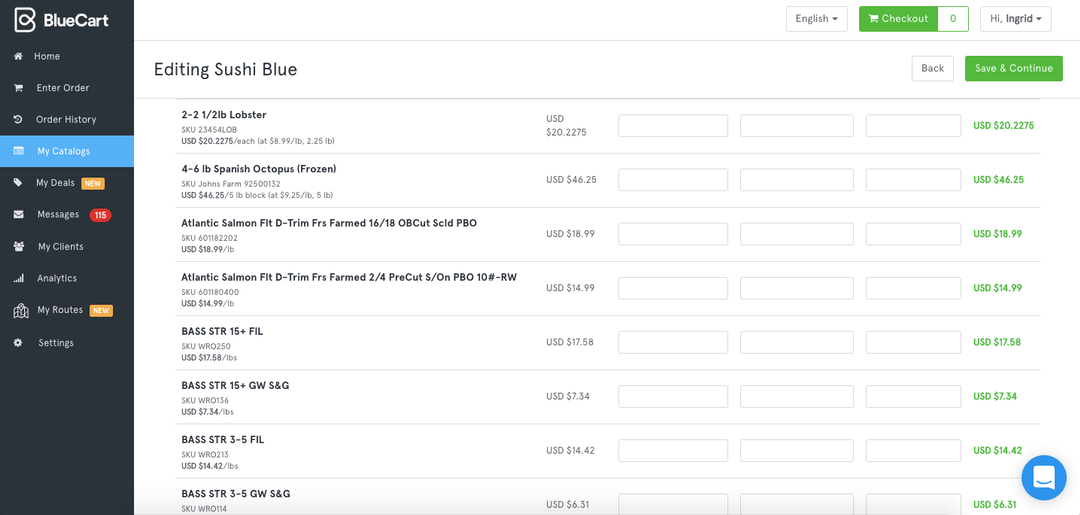Click green price USD $7.34
This screenshot has width=1080, height=515.
pyautogui.click(x=995, y=397)
